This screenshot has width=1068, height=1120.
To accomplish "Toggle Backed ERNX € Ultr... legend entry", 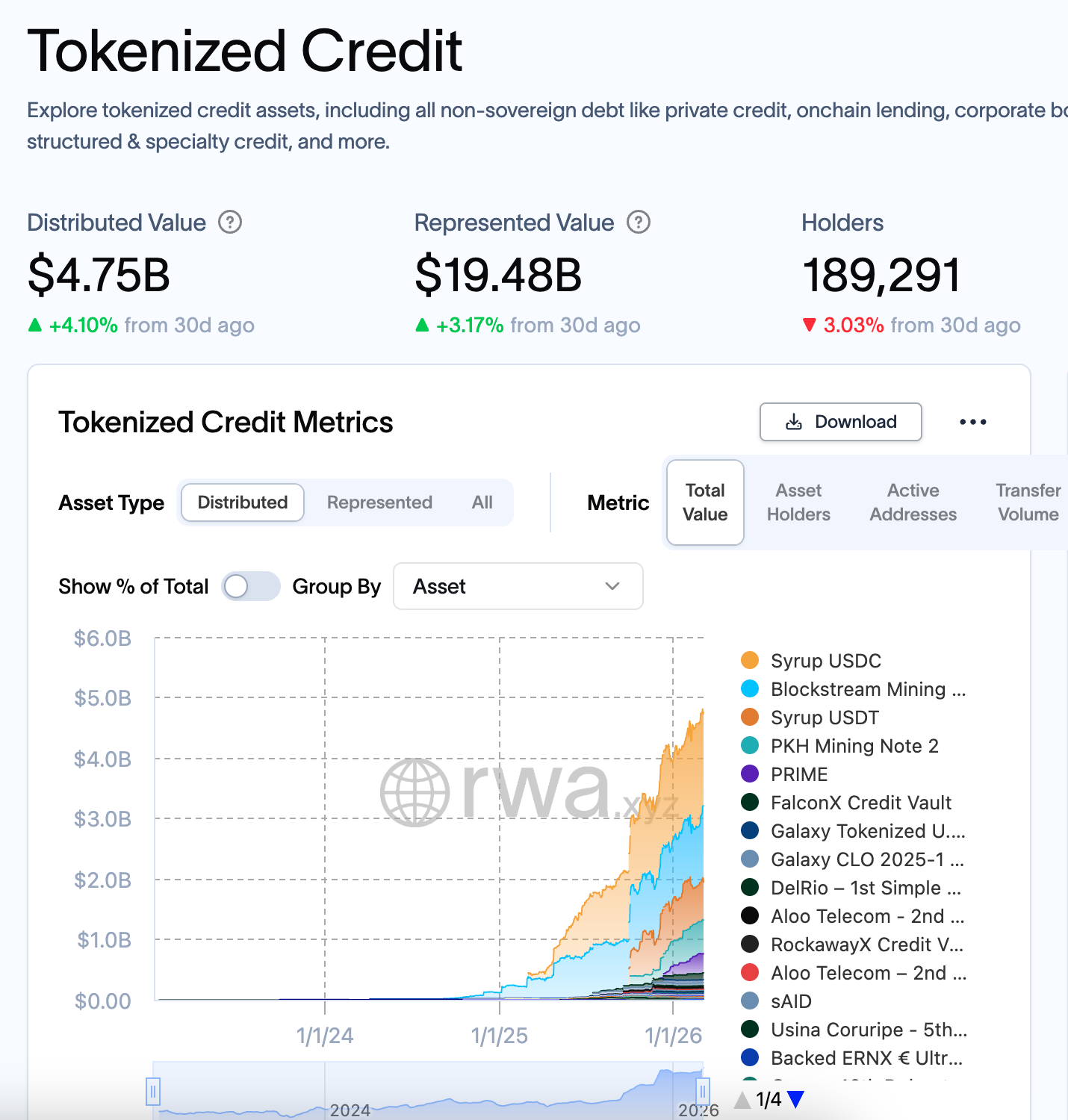I will click(852, 1058).
